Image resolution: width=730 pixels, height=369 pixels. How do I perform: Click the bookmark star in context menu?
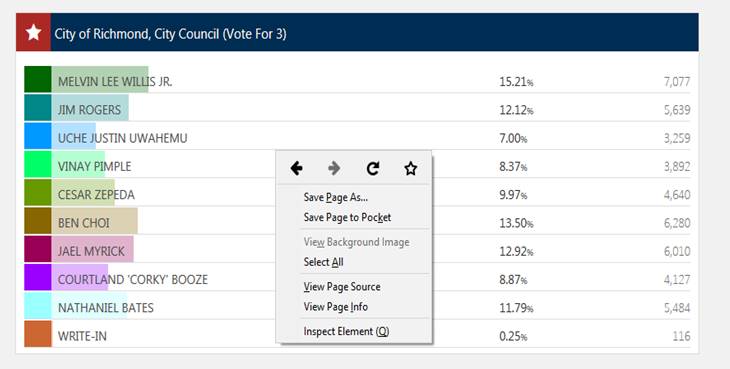410,168
